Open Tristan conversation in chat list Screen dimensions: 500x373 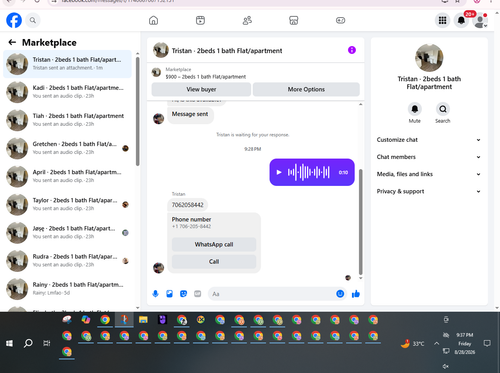(67, 64)
